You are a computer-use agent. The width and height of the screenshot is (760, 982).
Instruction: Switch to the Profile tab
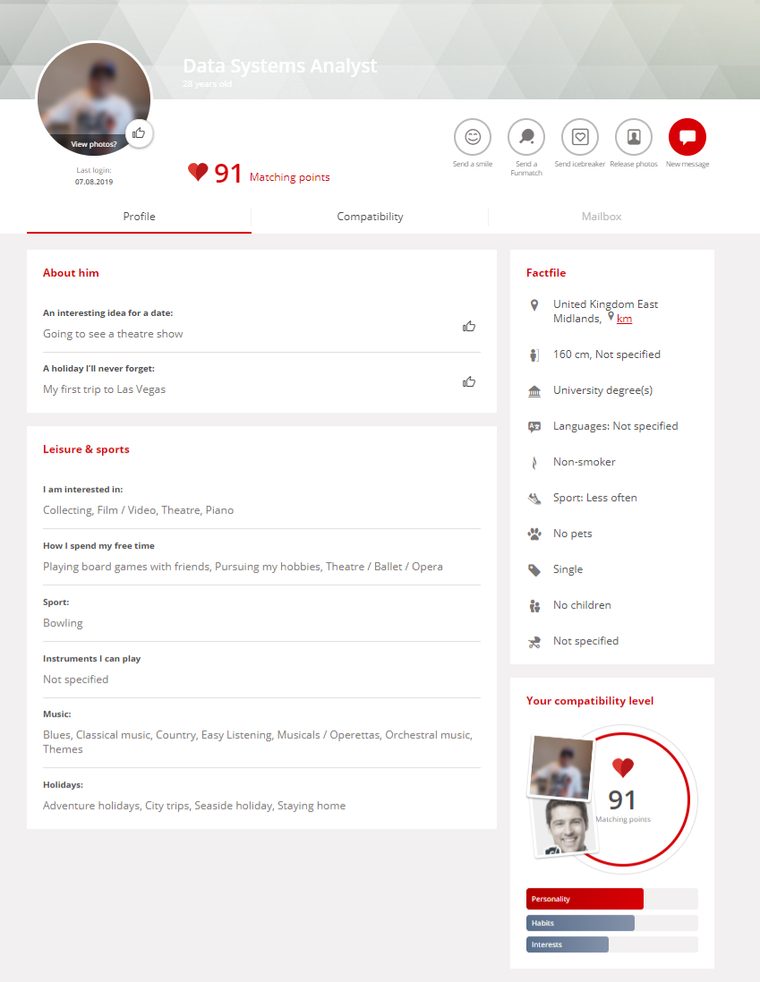pyautogui.click(x=139, y=216)
